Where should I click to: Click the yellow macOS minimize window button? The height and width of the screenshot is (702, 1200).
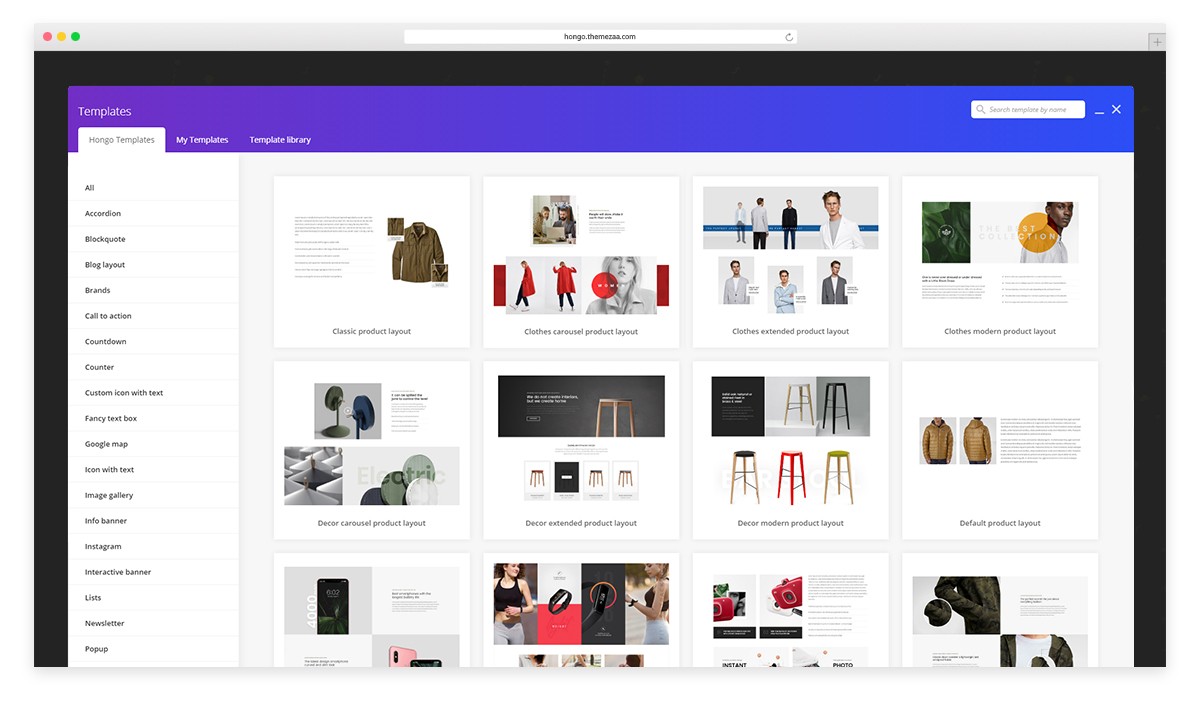tap(61, 37)
